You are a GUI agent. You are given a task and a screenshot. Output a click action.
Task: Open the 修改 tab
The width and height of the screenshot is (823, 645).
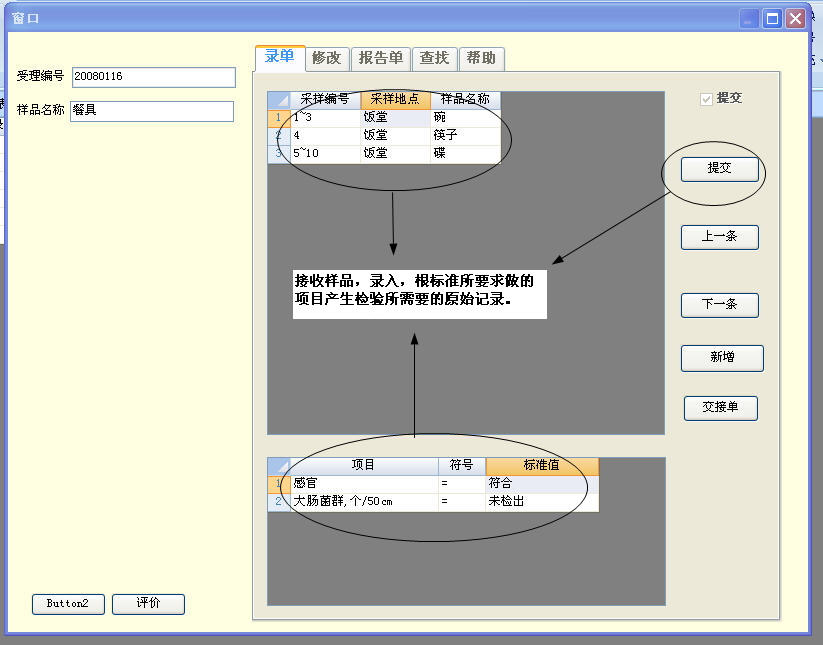click(326, 58)
